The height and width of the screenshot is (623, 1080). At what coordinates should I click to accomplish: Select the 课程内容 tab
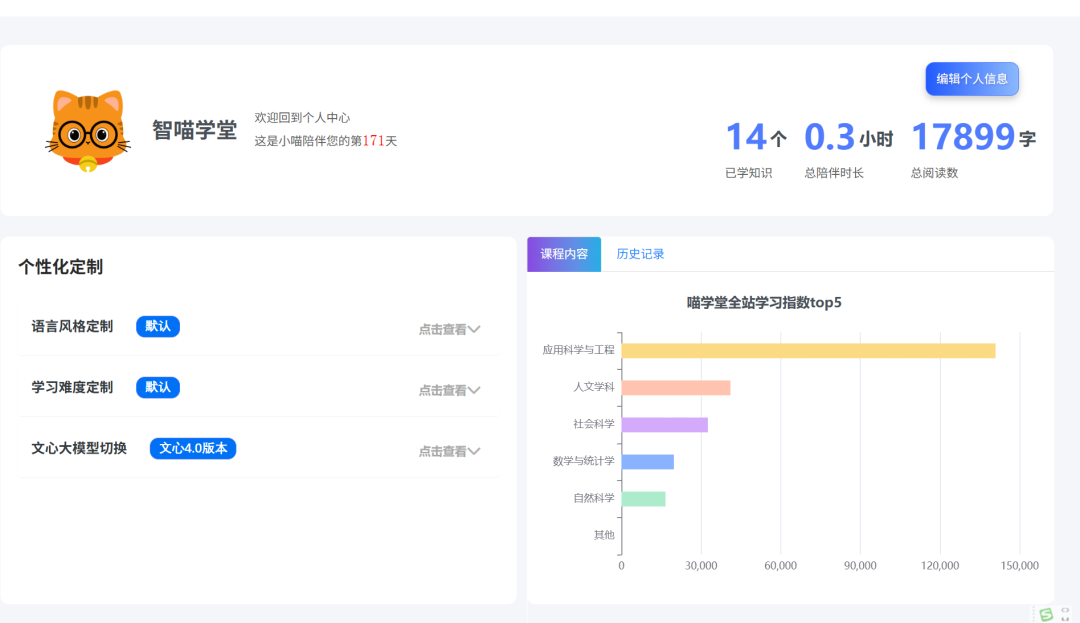point(563,254)
